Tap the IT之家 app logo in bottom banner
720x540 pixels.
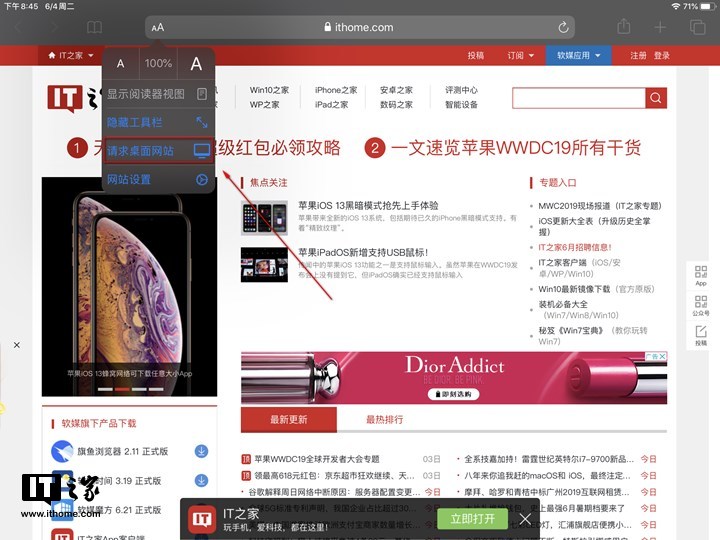(202, 519)
